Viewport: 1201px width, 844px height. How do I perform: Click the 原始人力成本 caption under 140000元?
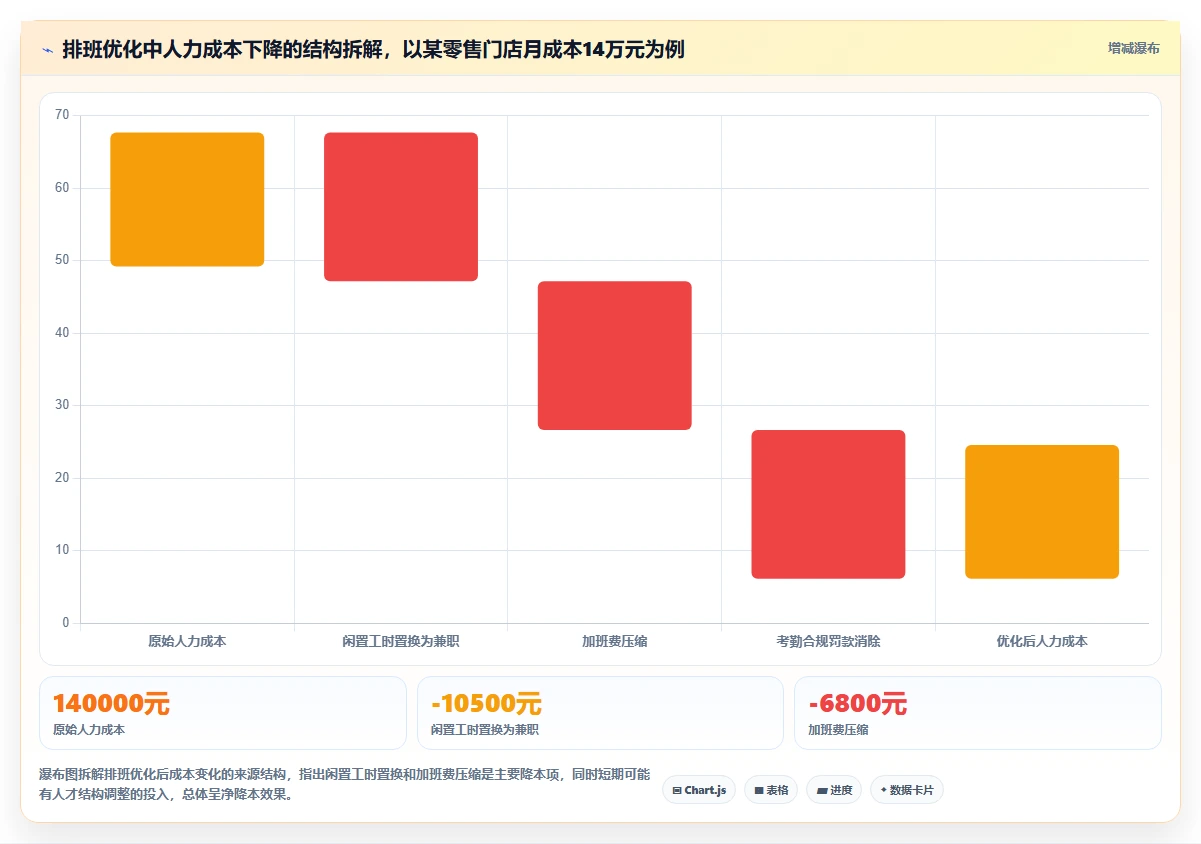[89, 730]
